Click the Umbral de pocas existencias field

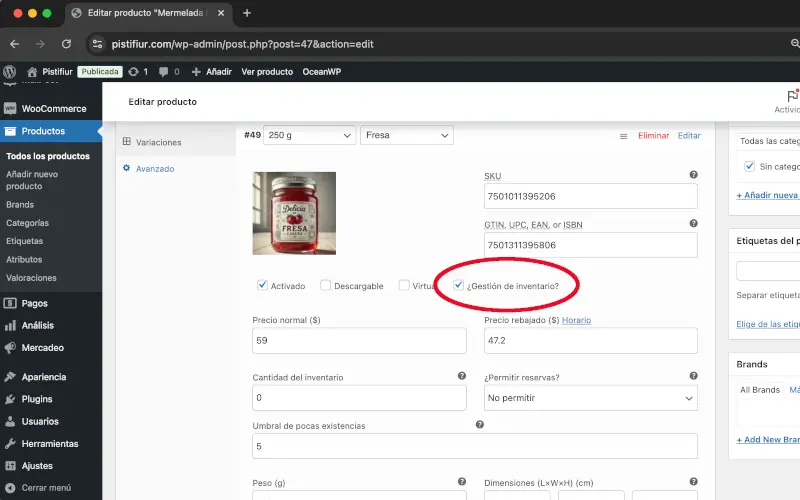pos(475,446)
